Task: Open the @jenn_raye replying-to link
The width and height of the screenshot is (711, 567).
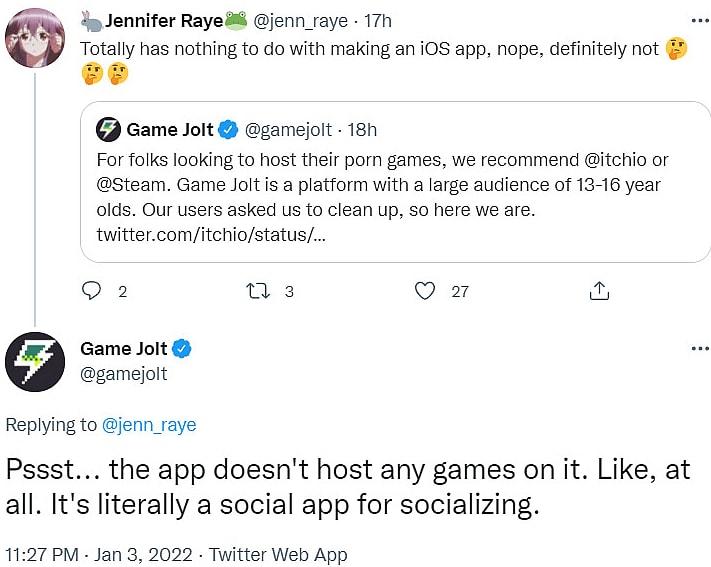Action: click(x=149, y=425)
